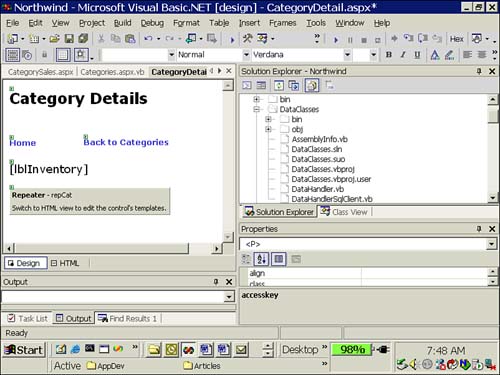The image size is (500, 375).
Task: Switch to the Categories.aspx.vb tab
Action: point(112,72)
